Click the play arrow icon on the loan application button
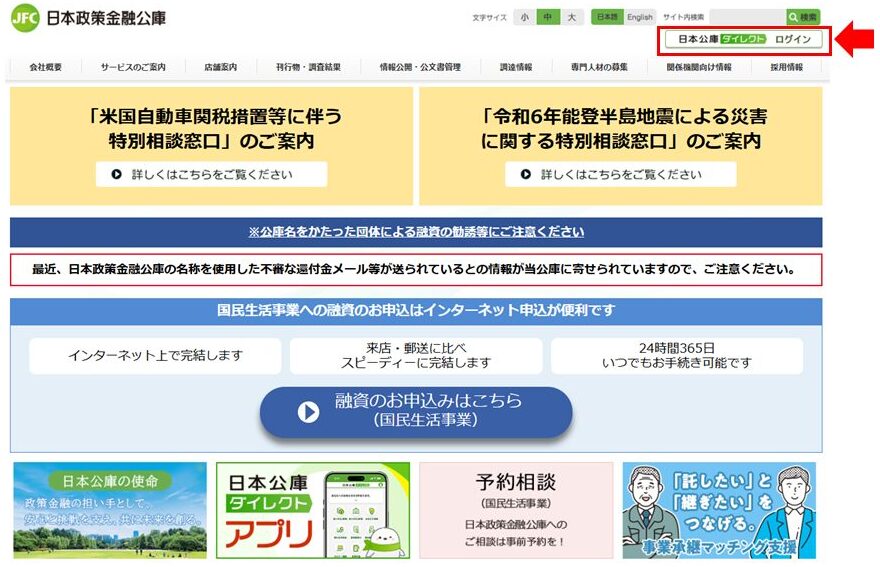 click(x=308, y=411)
